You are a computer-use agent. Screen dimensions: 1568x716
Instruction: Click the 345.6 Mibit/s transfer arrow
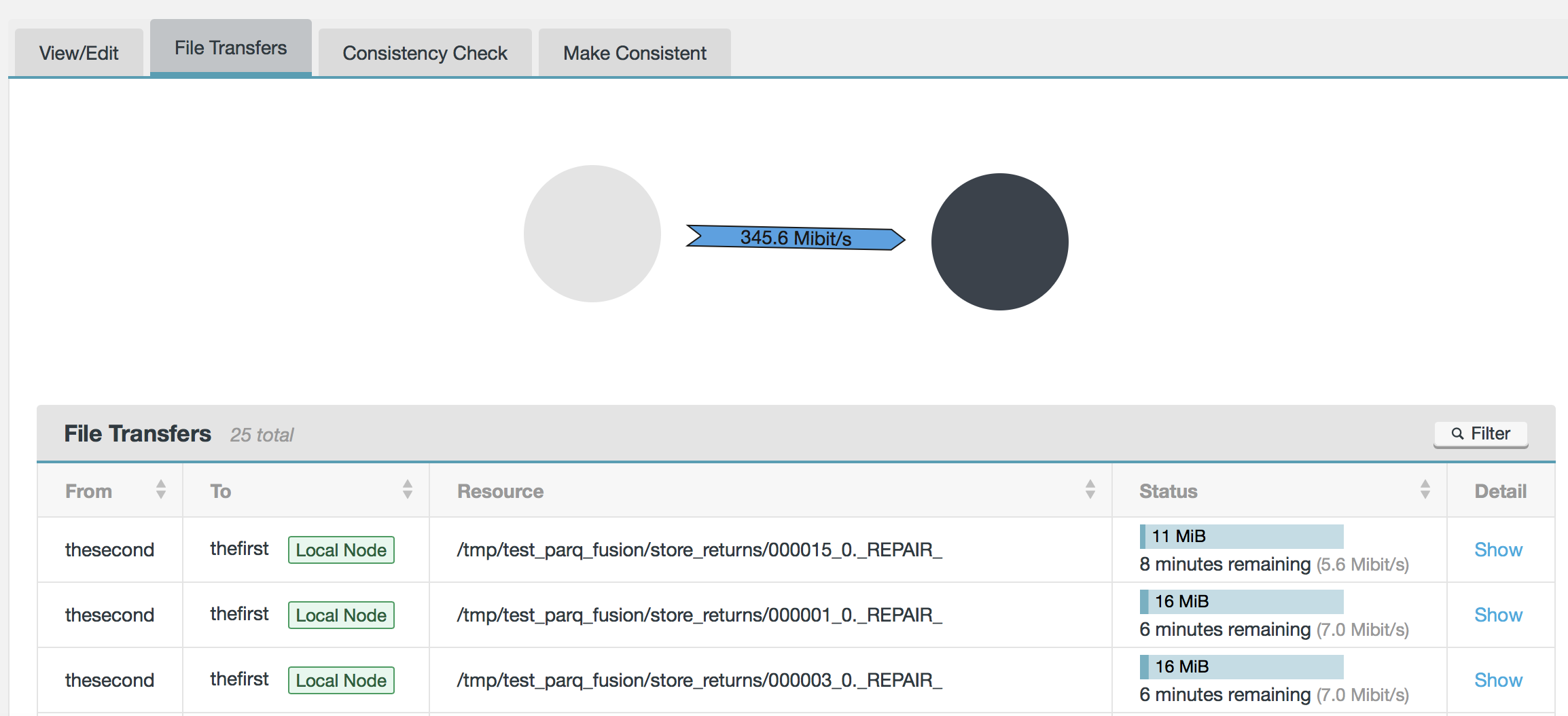pyautogui.click(x=795, y=238)
